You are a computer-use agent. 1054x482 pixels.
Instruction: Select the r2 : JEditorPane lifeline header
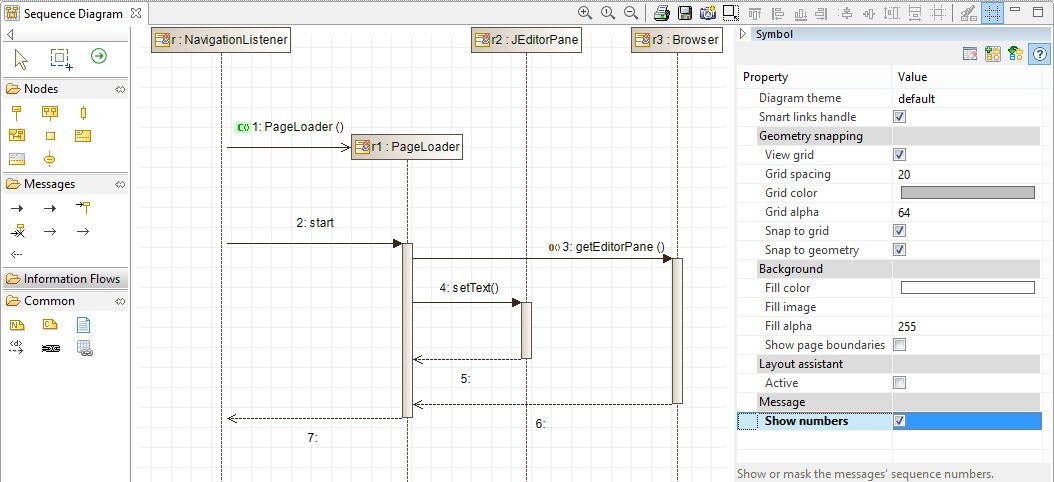(x=526, y=40)
